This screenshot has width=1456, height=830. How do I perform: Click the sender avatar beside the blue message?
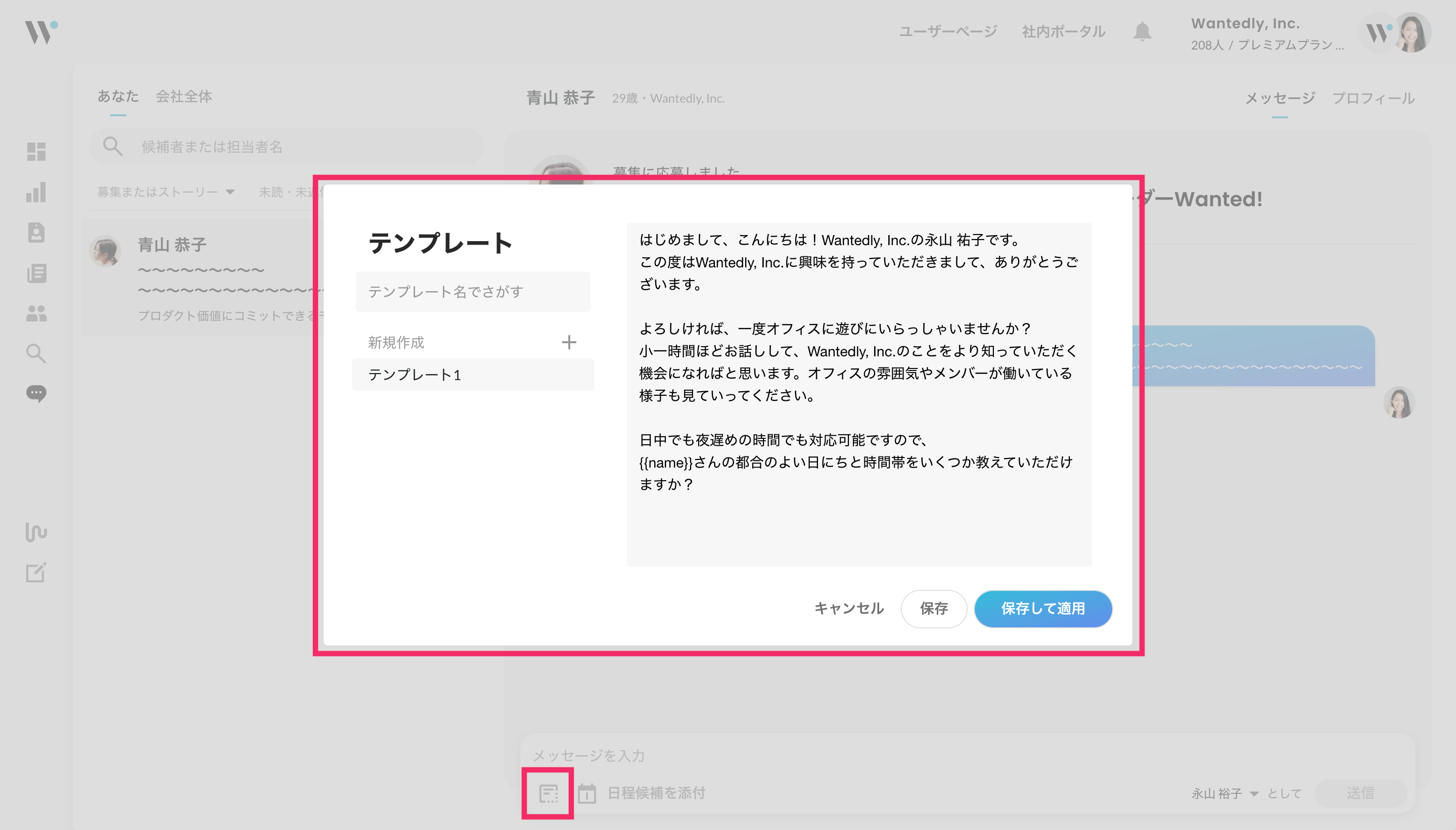pos(1399,402)
